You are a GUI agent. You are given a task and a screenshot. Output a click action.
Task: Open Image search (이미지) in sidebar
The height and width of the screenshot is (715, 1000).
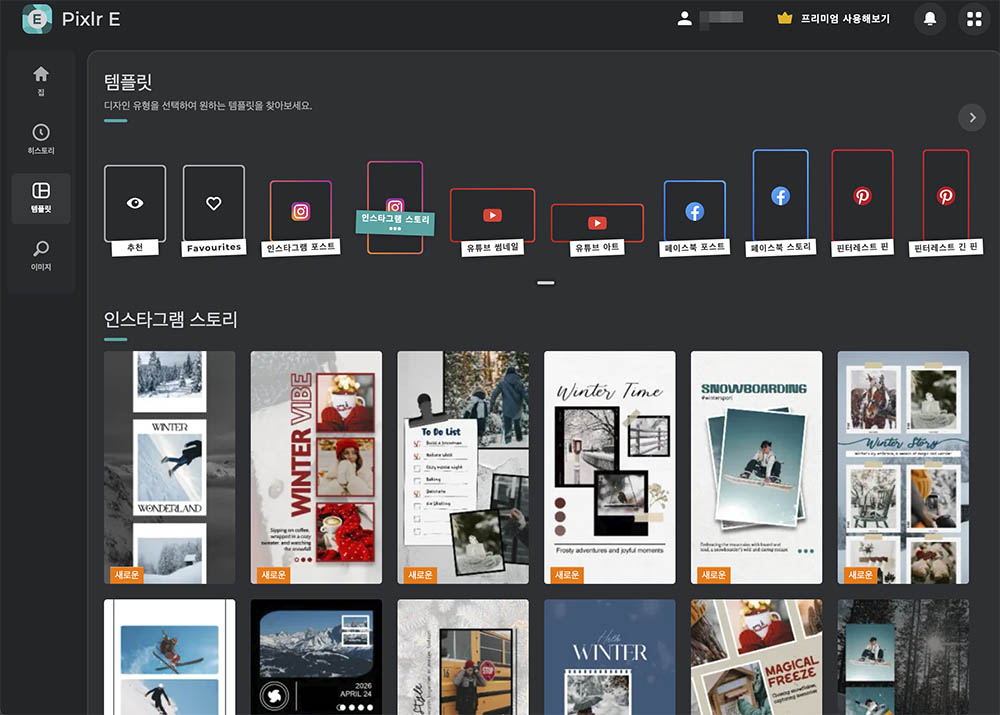point(41,255)
